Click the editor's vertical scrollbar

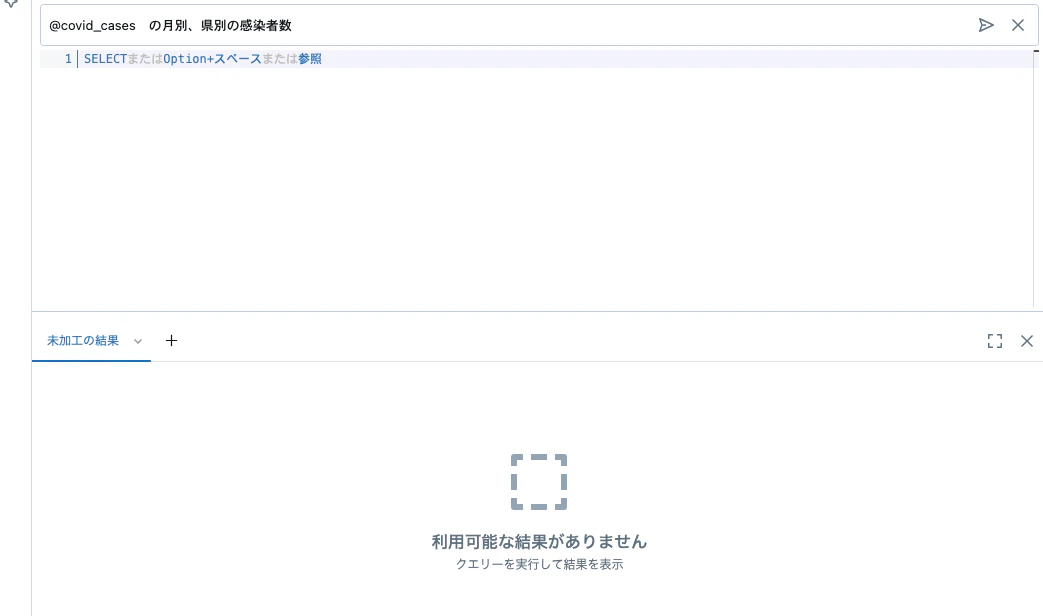(1036, 180)
